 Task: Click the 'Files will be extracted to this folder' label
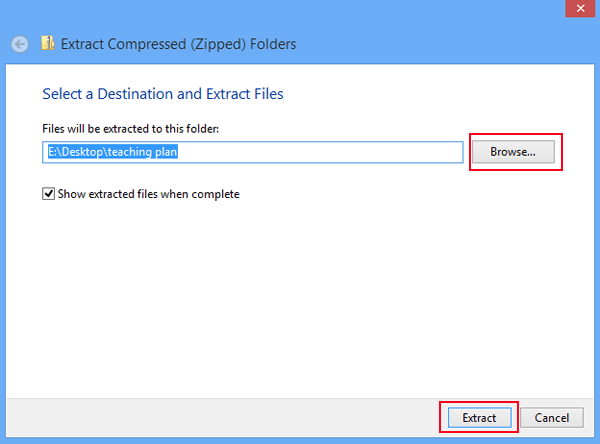click(130, 129)
